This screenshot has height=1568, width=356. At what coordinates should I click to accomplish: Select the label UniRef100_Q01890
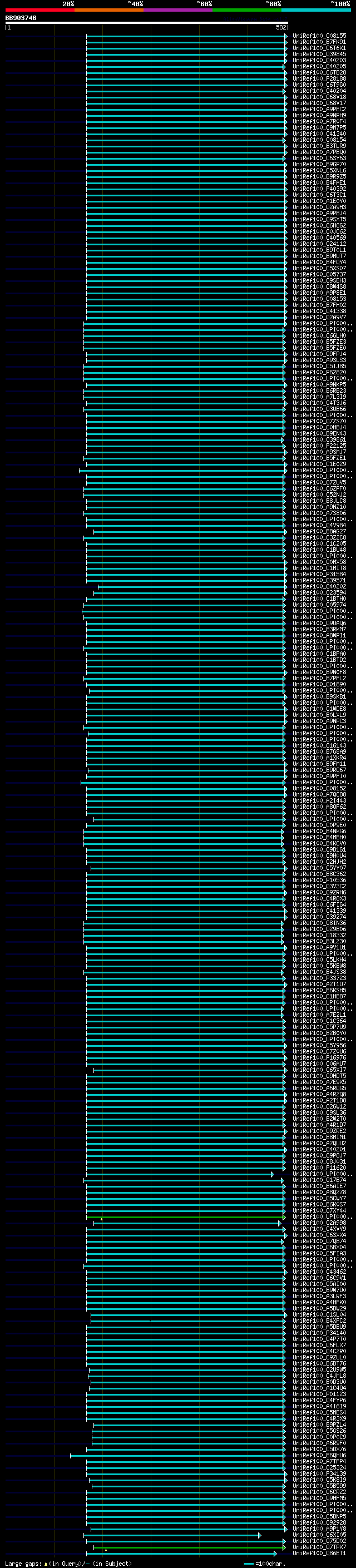tap(319, 684)
